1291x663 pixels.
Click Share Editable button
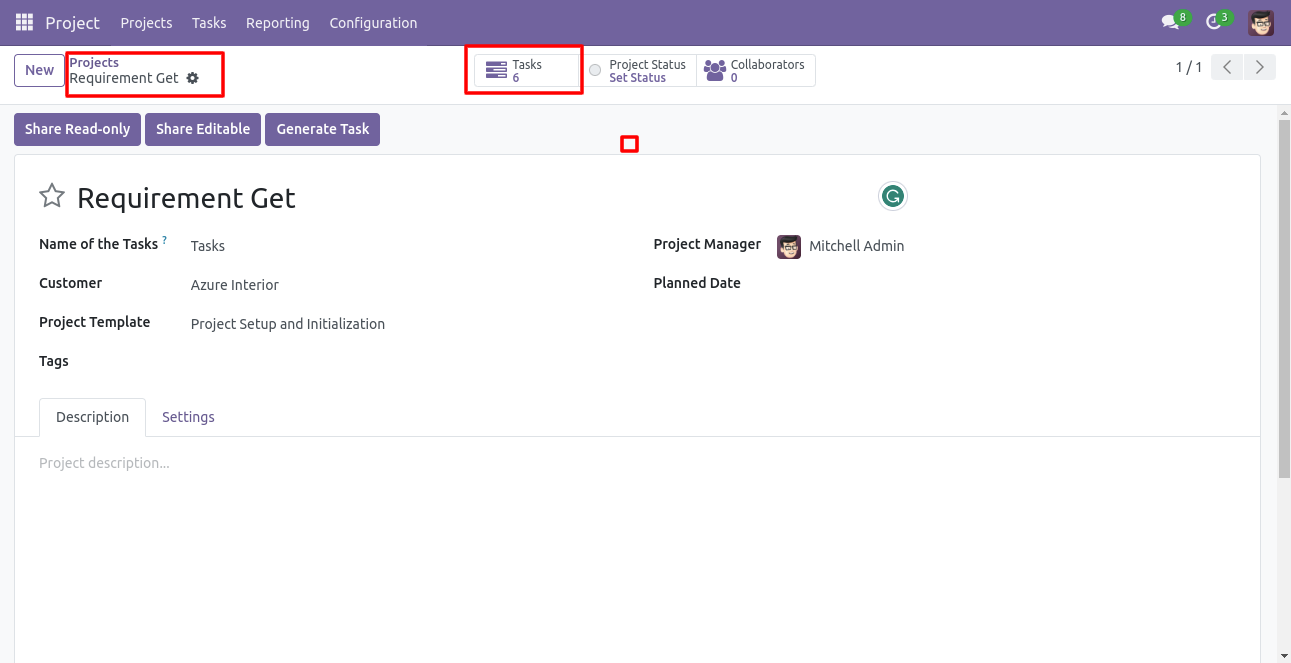point(203,129)
